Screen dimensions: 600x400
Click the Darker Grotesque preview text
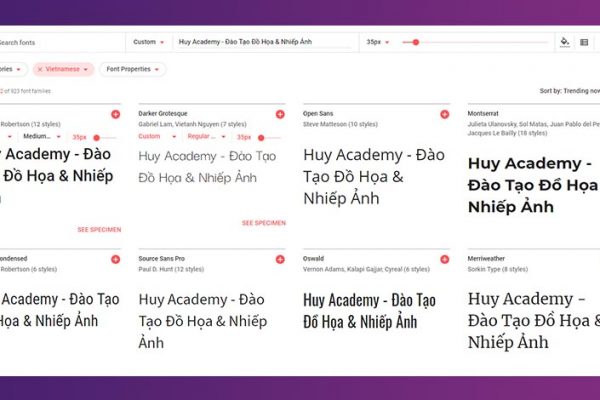click(x=207, y=167)
